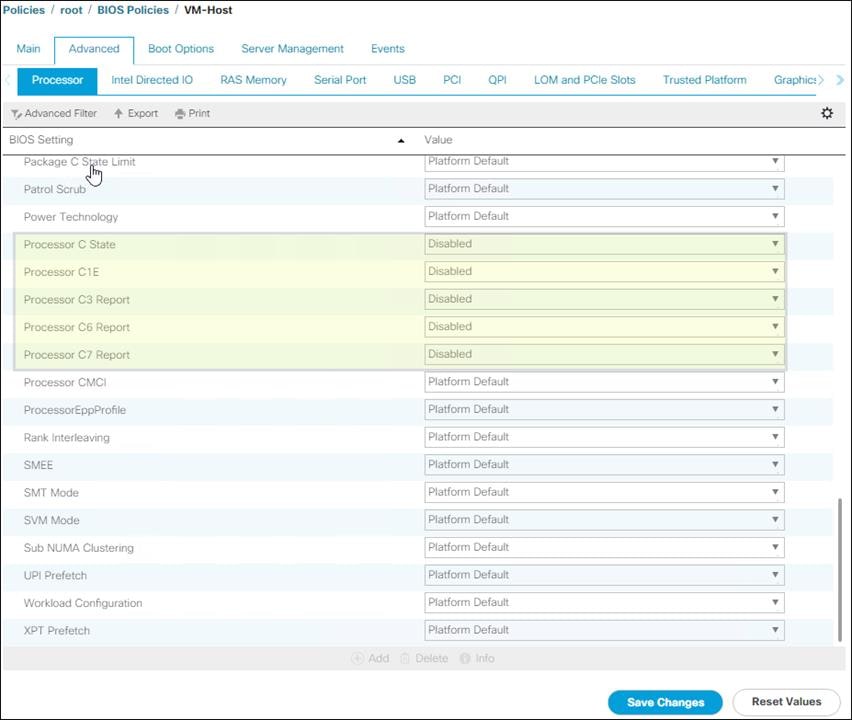
Task: Open the RAS Memory sub-tab
Action: click(253, 80)
